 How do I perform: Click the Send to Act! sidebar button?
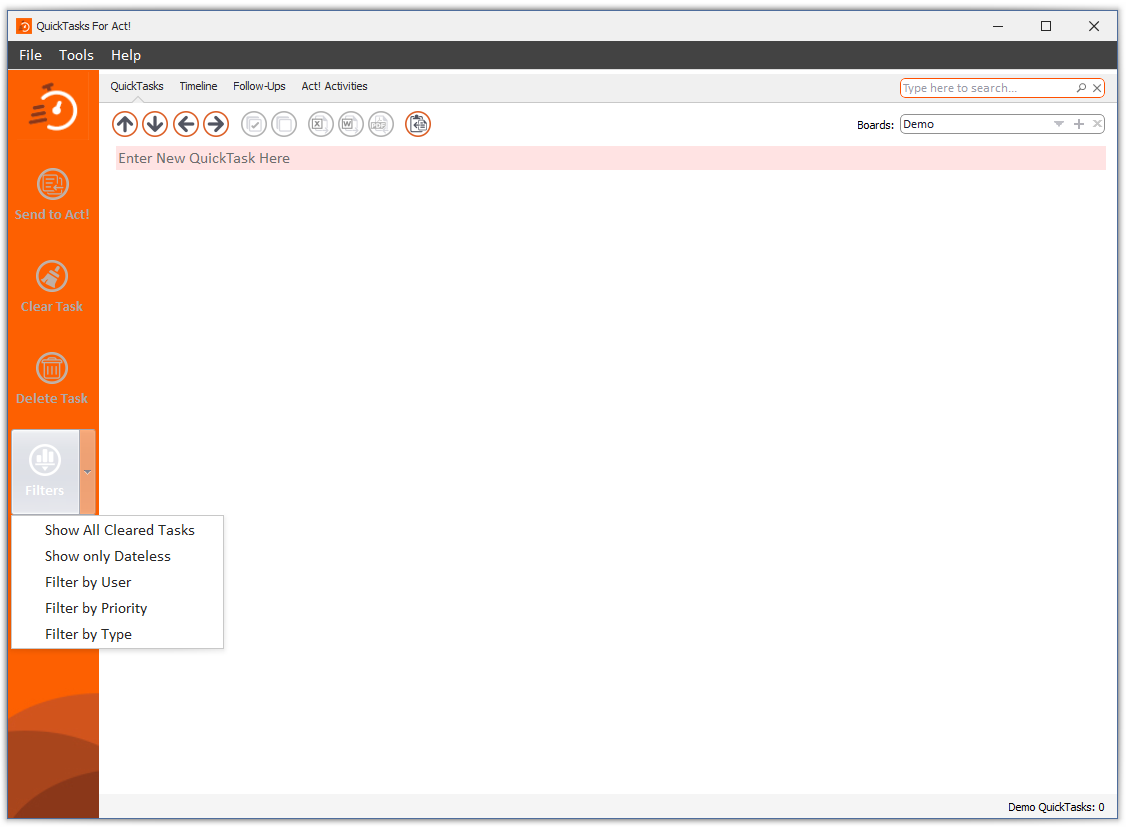[x=53, y=194]
